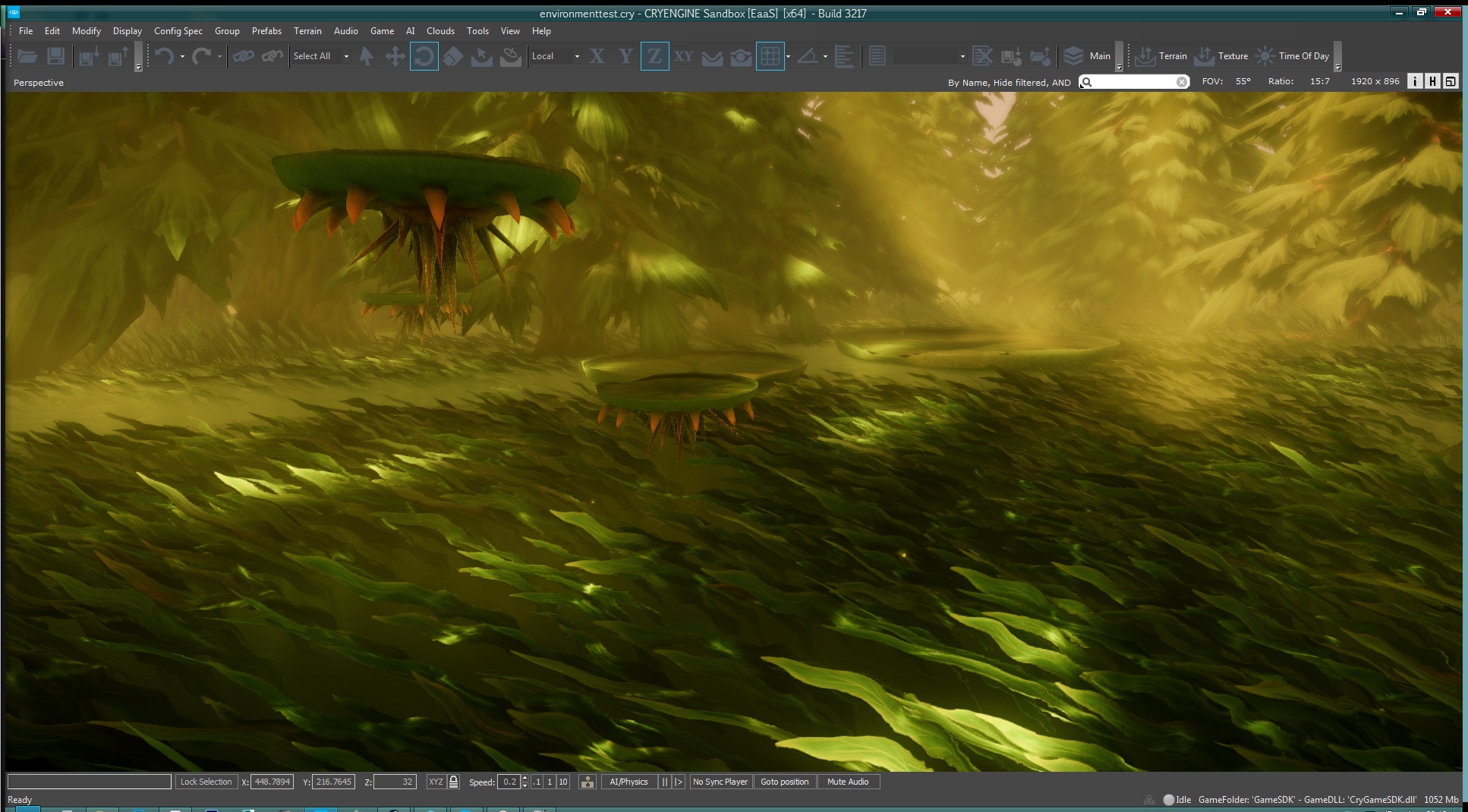Step the physics simulation forward

pyautogui.click(x=679, y=782)
